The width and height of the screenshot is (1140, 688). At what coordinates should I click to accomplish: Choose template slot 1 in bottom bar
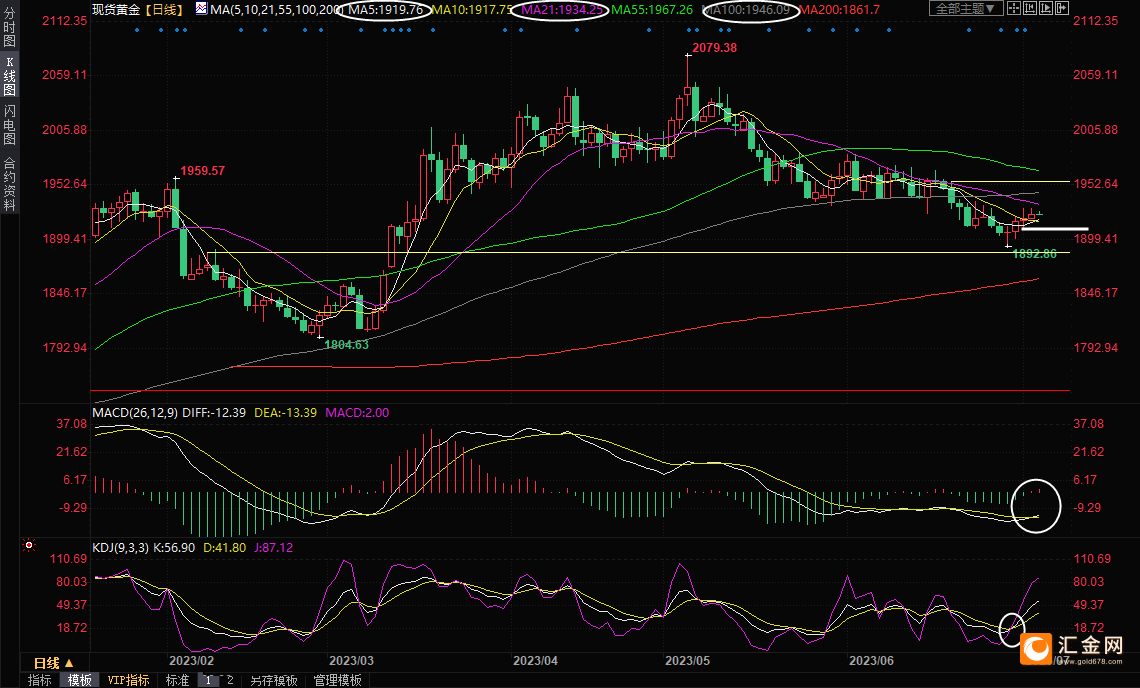(209, 680)
